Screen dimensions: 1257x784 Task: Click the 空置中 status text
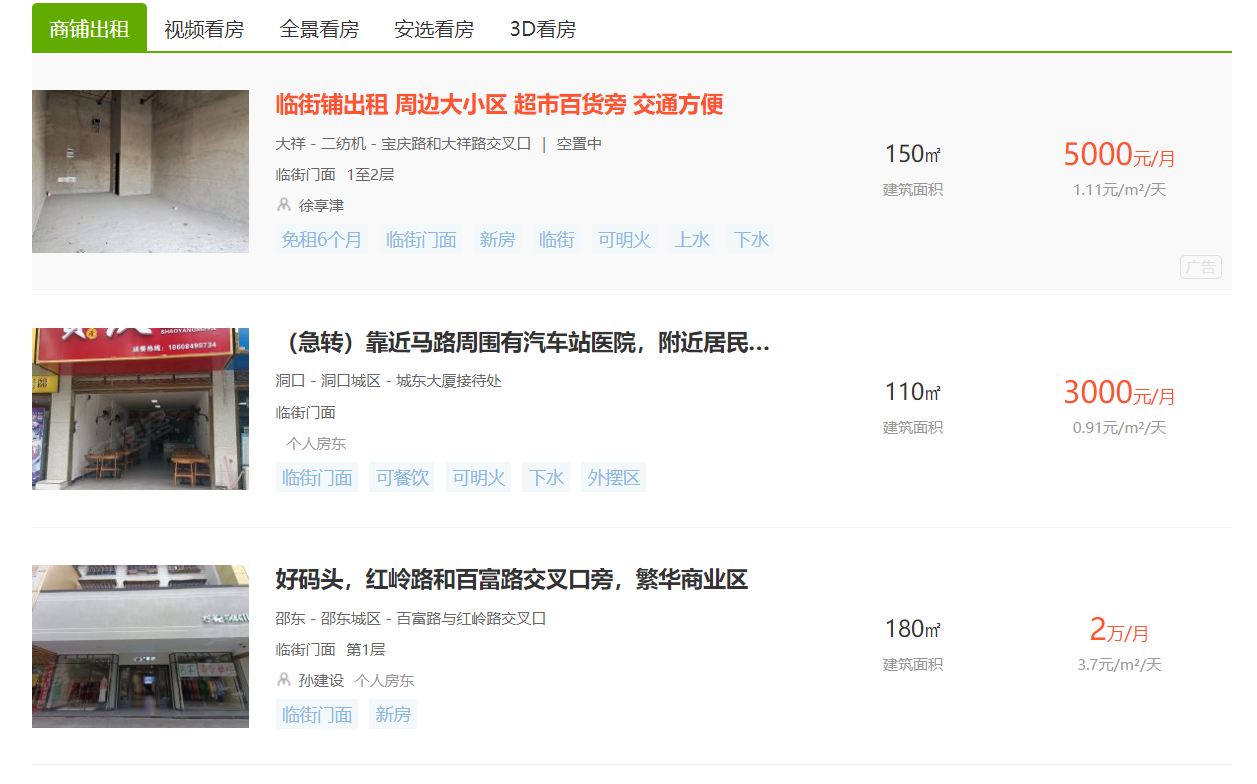[x=579, y=143]
